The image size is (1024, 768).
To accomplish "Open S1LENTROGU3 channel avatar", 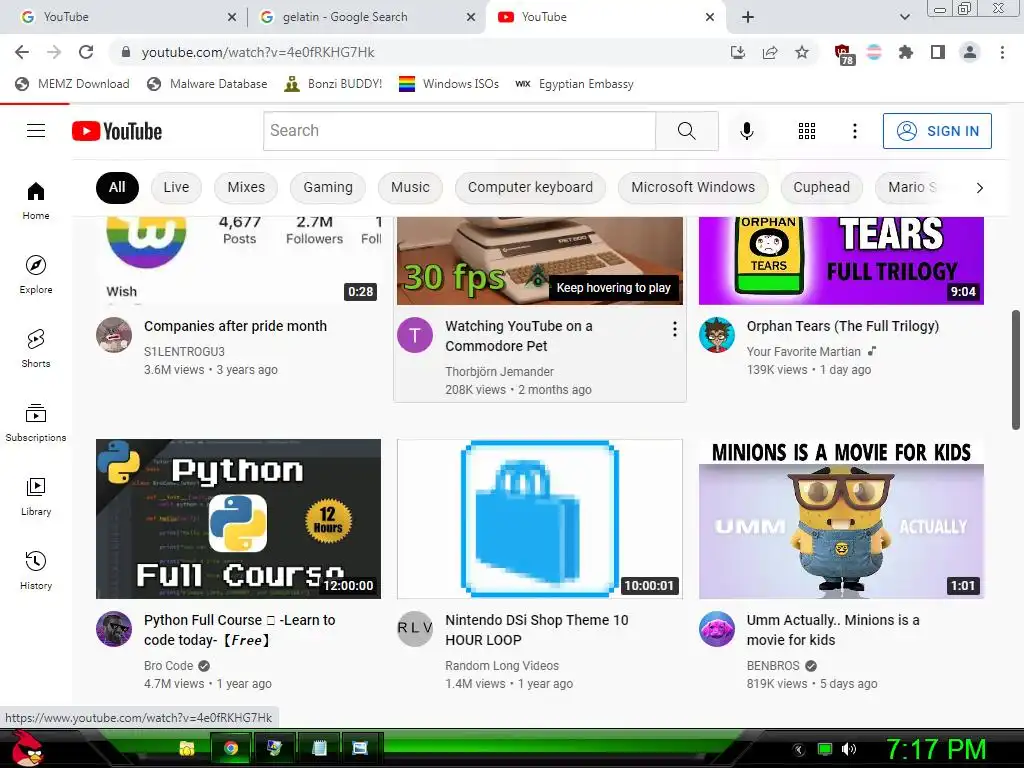I will 114,335.
